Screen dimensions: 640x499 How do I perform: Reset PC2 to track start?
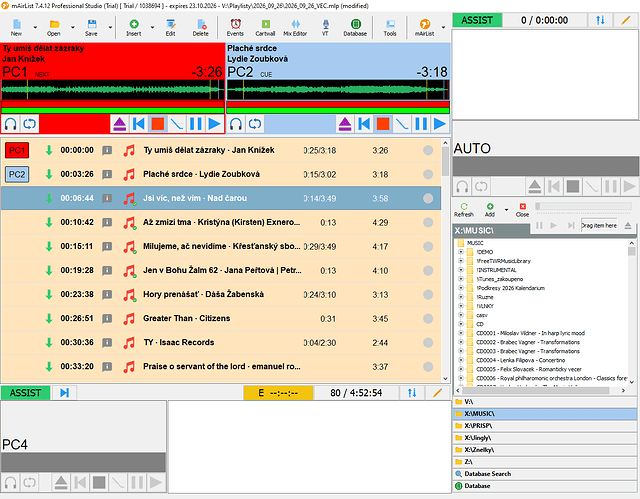364,124
